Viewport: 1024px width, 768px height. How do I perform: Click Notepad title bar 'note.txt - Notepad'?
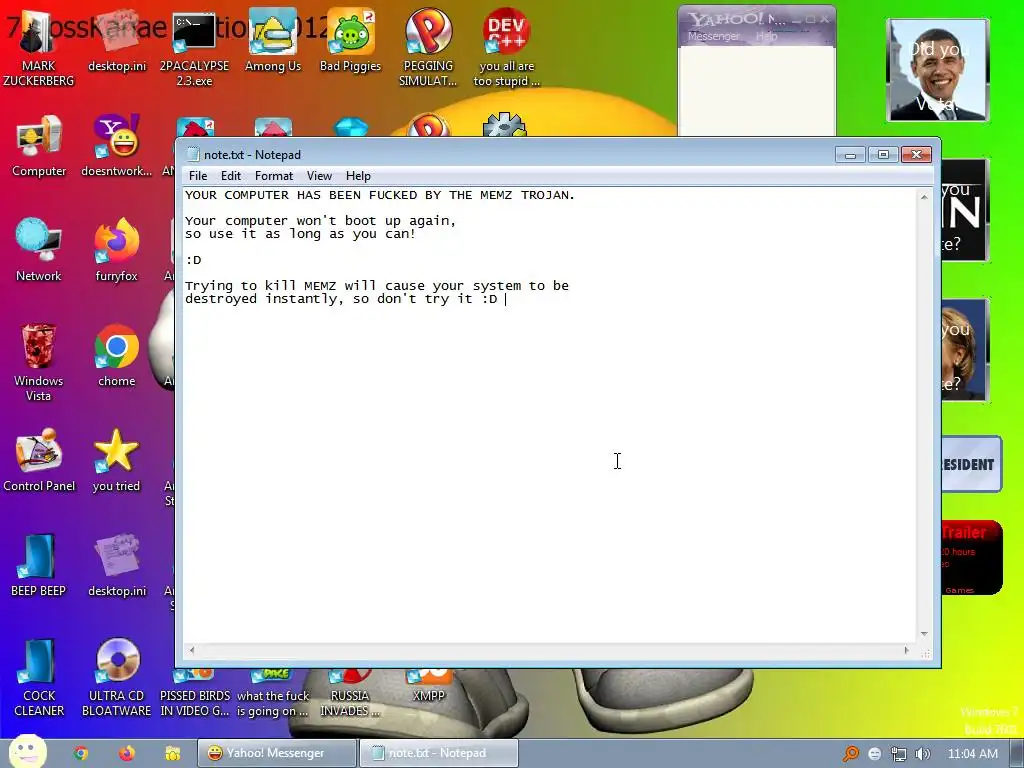tap(252, 155)
